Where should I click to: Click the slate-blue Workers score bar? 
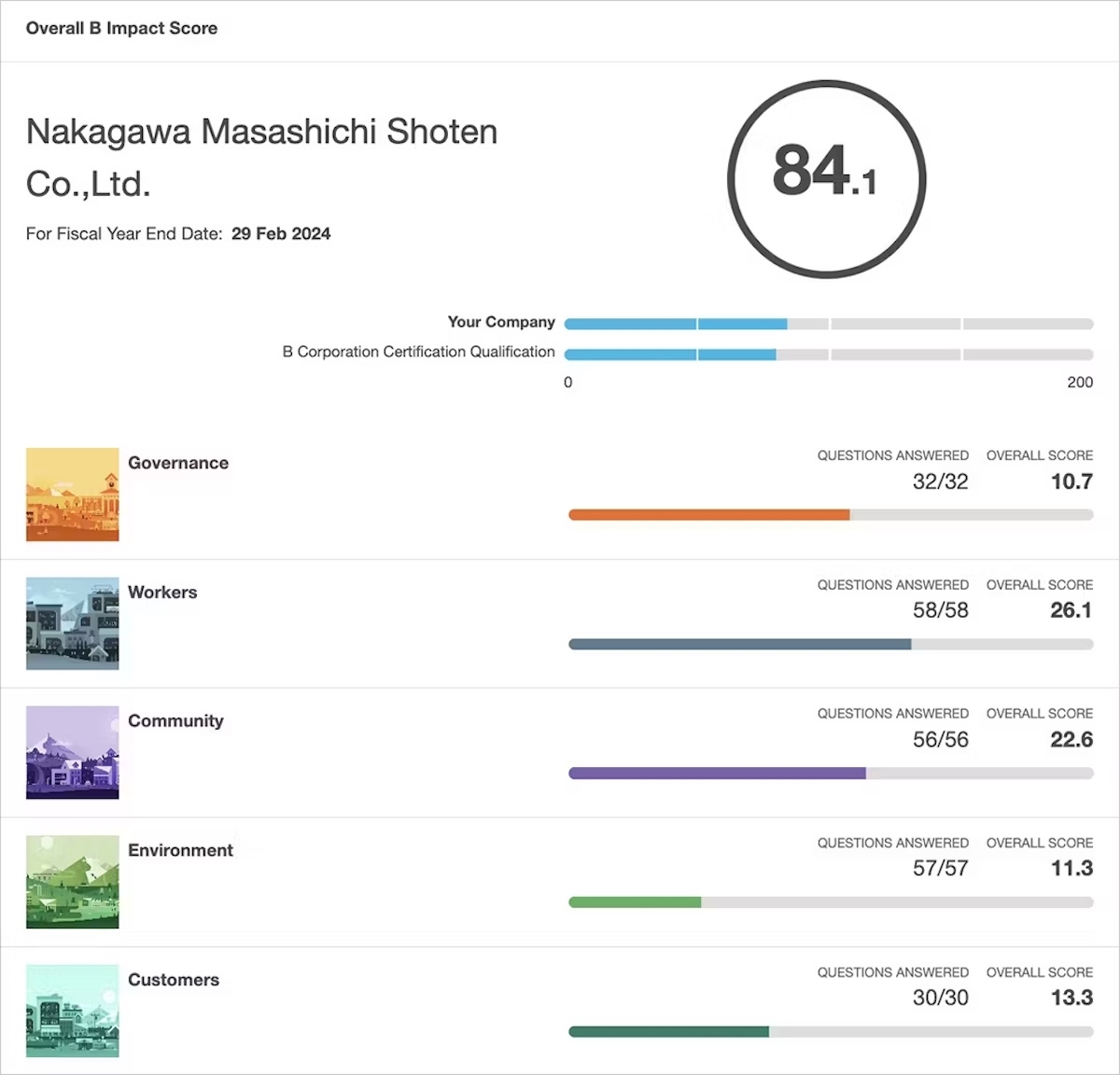click(739, 644)
